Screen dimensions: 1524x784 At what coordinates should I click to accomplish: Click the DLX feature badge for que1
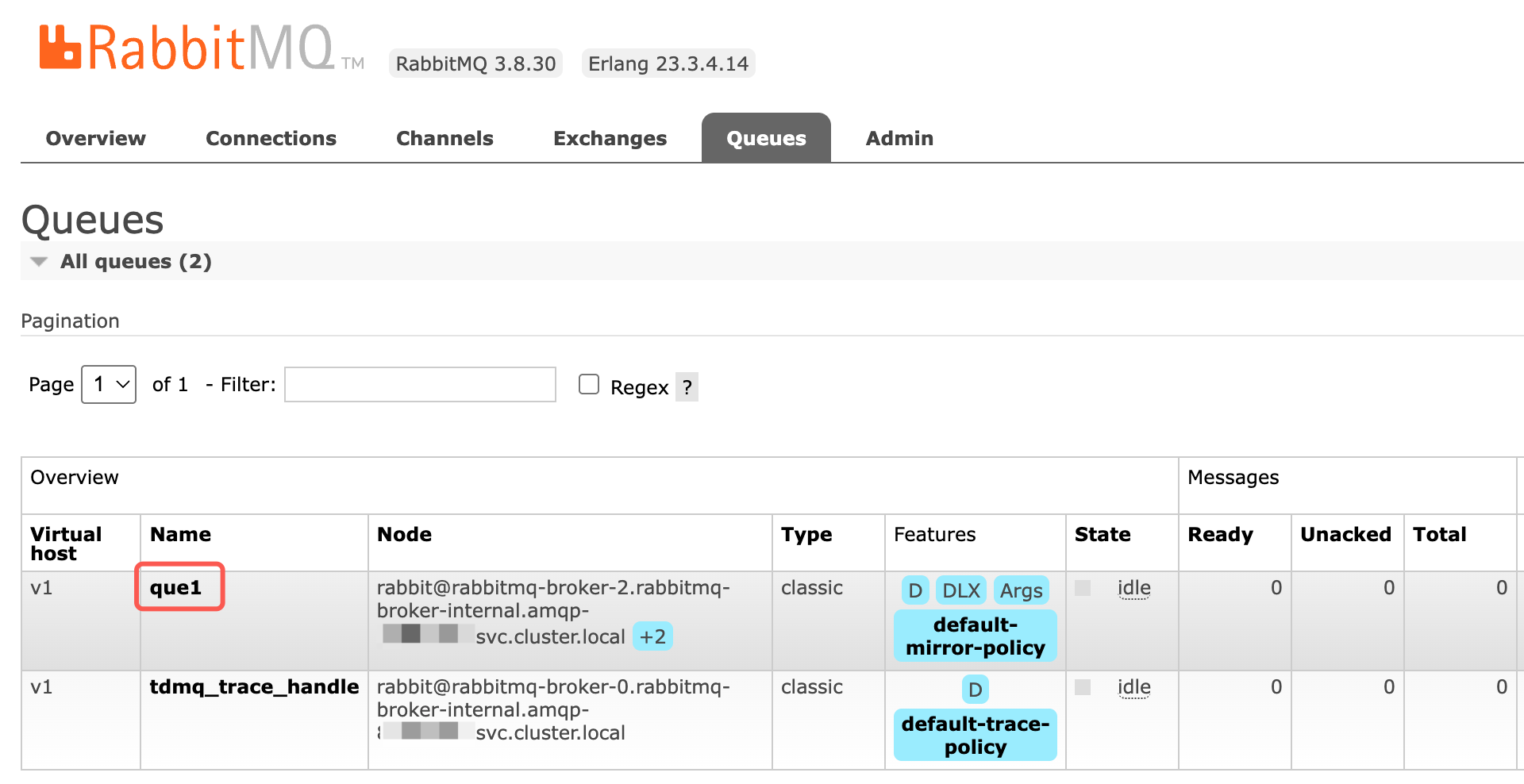point(960,590)
